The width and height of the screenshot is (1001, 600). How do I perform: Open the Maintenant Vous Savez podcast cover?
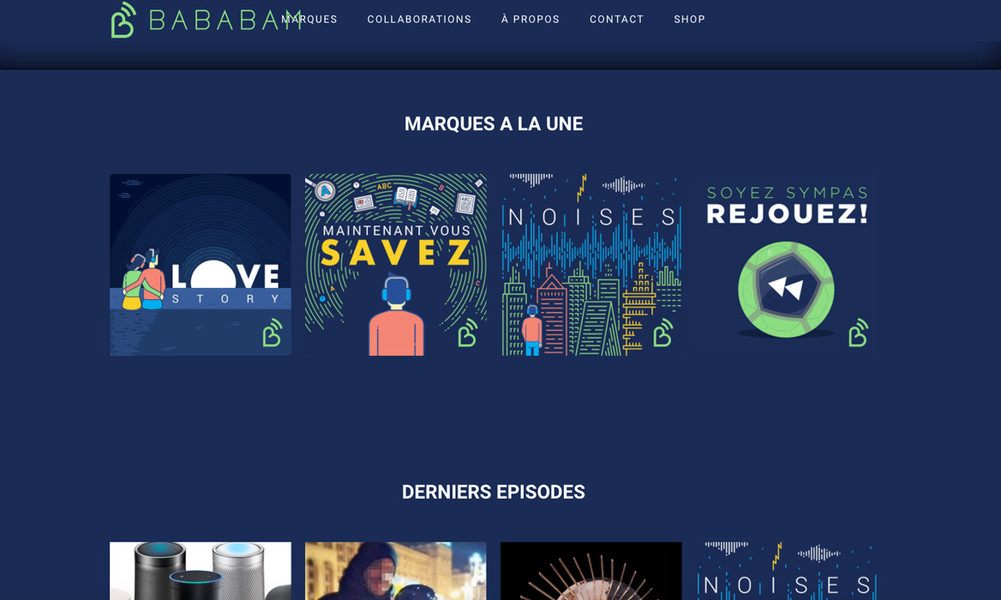[396, 265]
